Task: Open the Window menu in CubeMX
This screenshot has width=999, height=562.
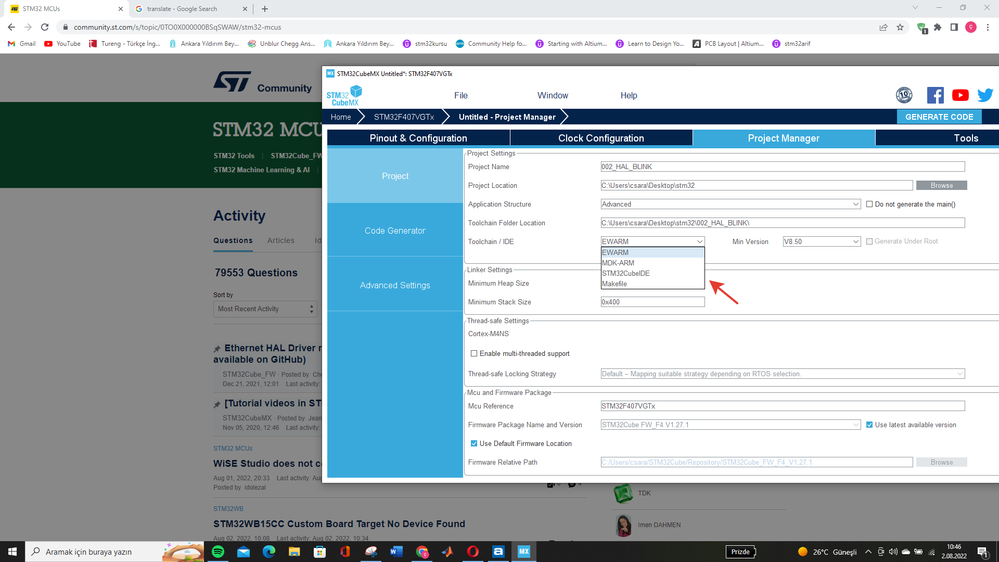Action: (552, 96)
